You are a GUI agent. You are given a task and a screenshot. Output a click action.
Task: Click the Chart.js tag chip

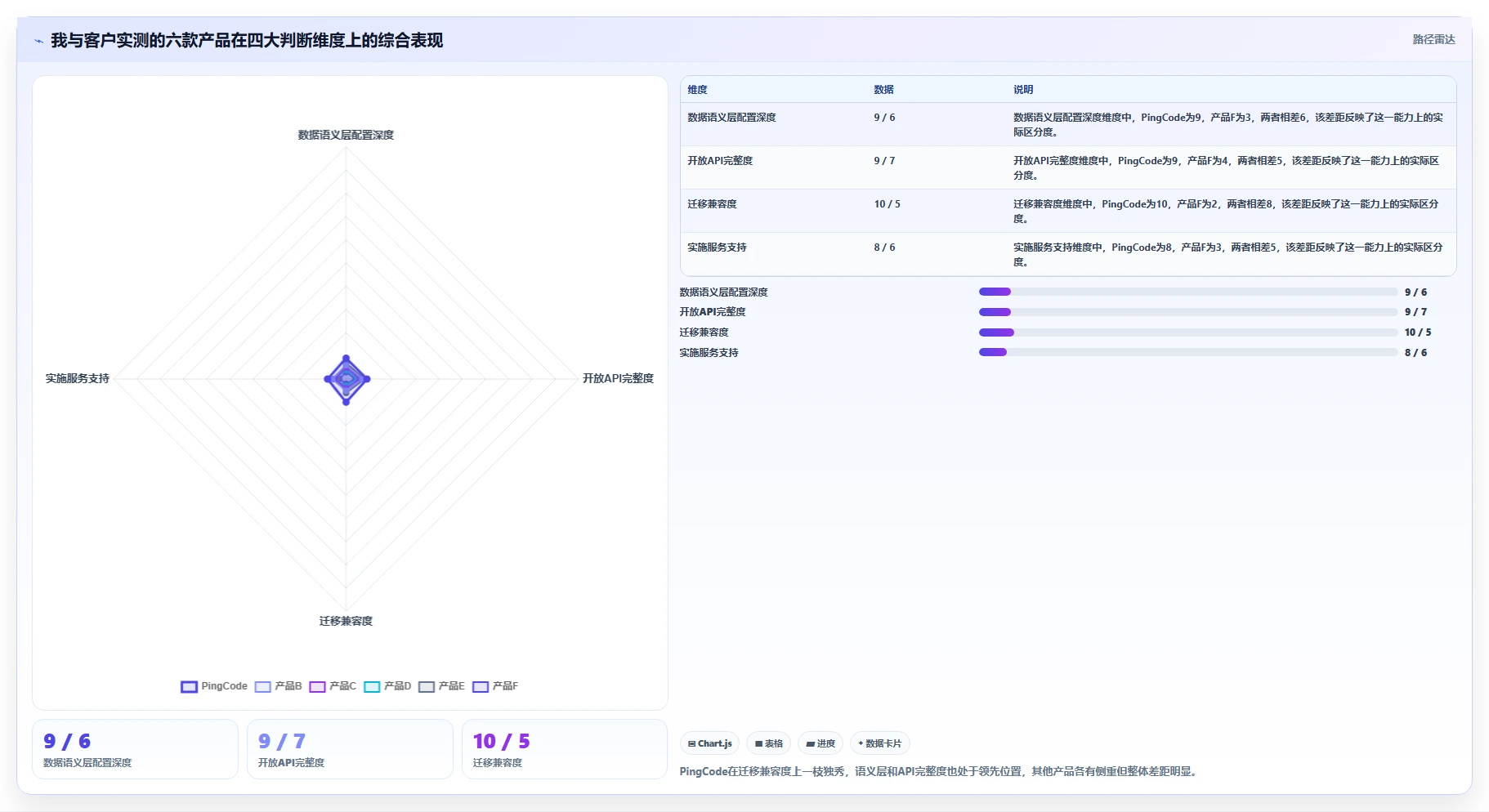click(709, 743)
